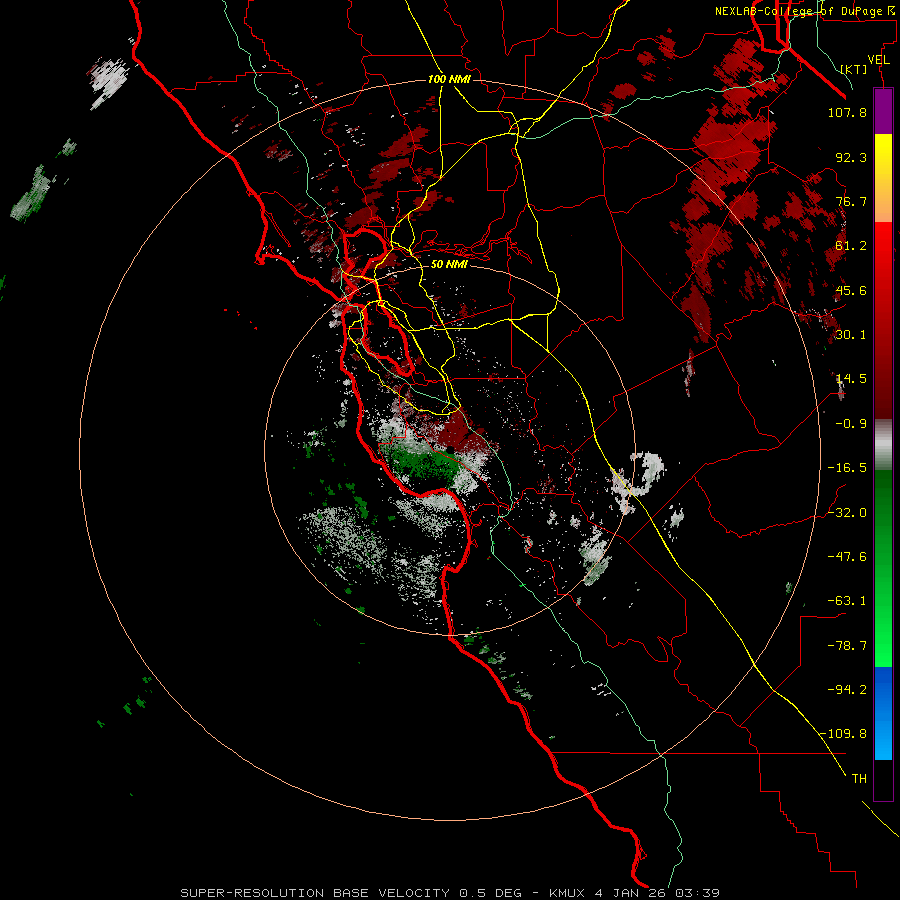Click the -0.9 velocity scale value
This screenshot has height=900, width=900.
[x=851, y=424]
